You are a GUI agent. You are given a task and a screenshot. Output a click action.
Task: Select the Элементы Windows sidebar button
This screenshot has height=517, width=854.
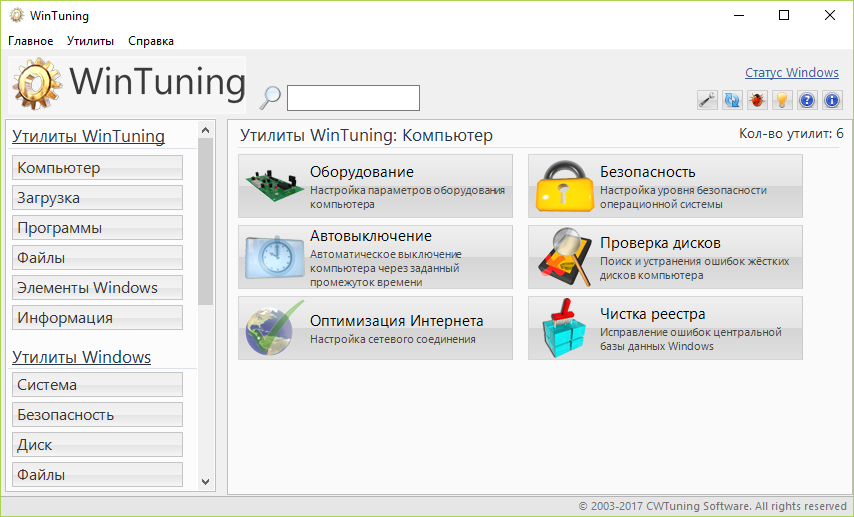97,288
